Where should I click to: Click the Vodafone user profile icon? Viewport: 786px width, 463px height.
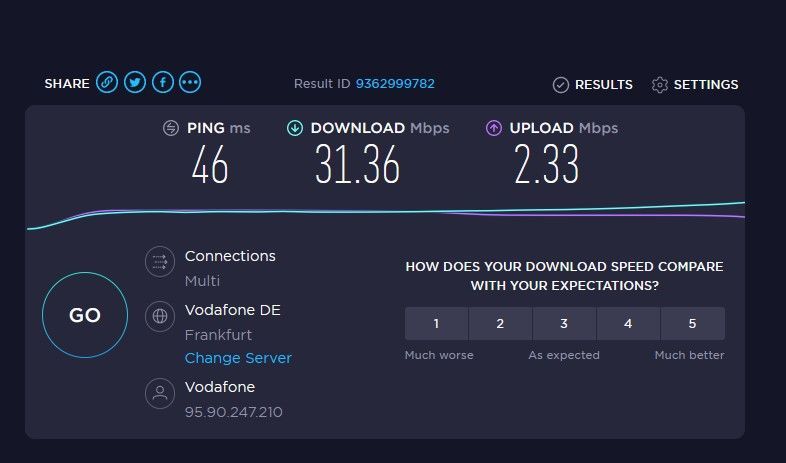pos(159,393)
